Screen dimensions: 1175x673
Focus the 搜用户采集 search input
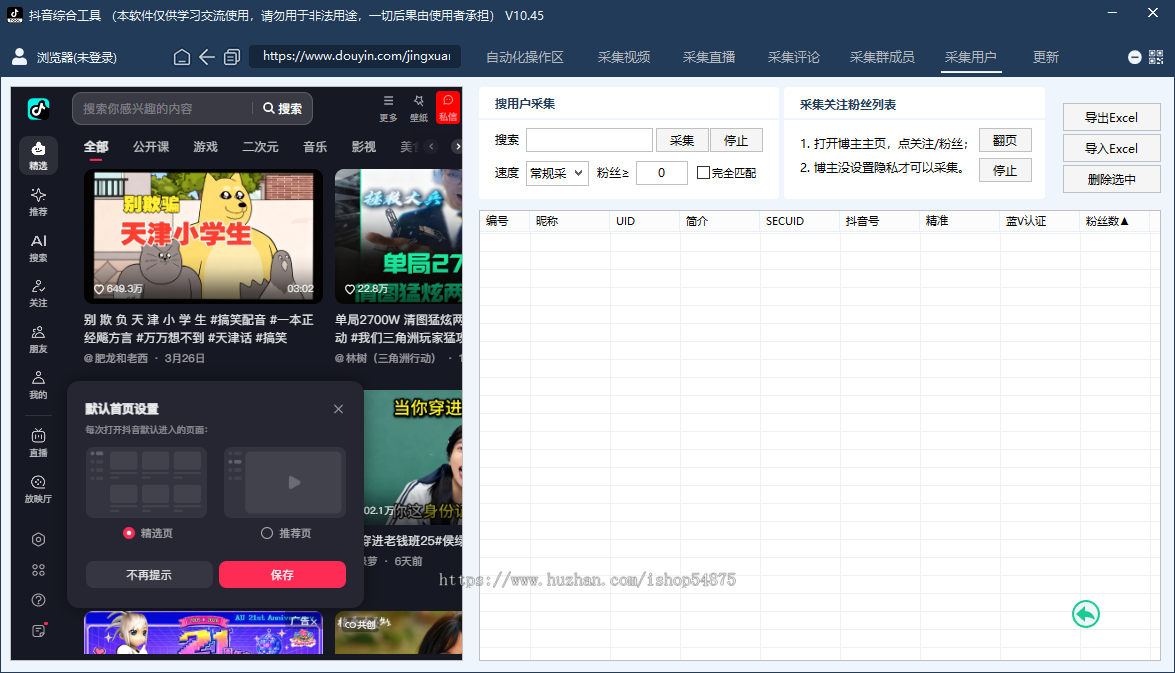pyautogui.click(x=589, y=140)
